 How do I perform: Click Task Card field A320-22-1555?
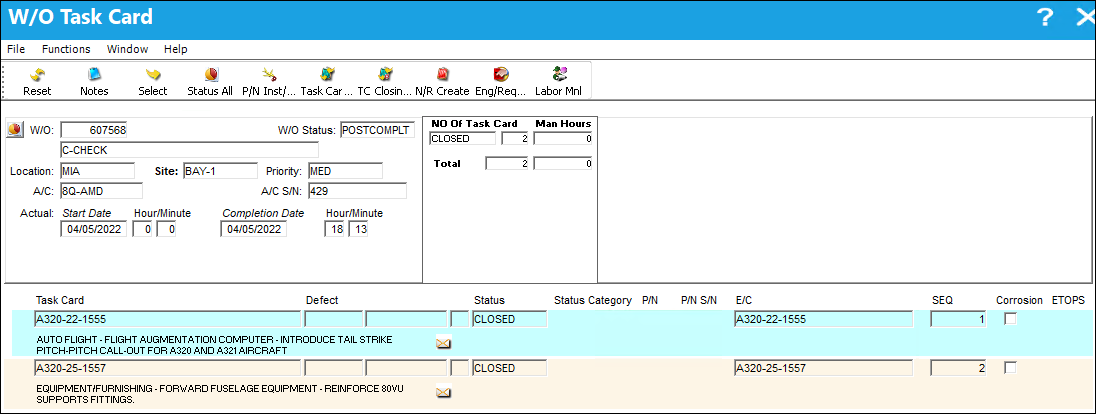168,319
